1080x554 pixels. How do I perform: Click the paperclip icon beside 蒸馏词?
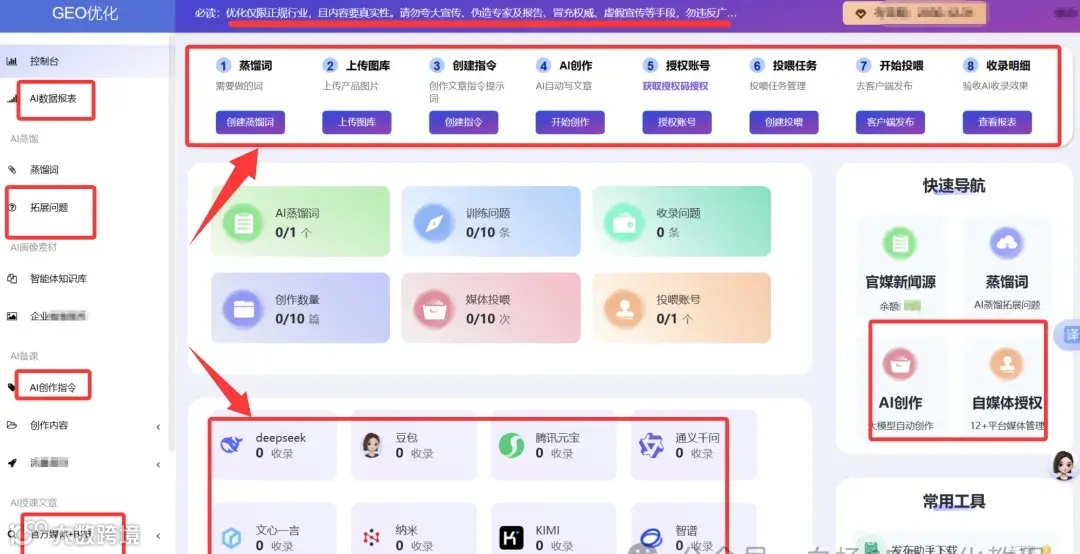pyautogui.click(x=12, y=170)
